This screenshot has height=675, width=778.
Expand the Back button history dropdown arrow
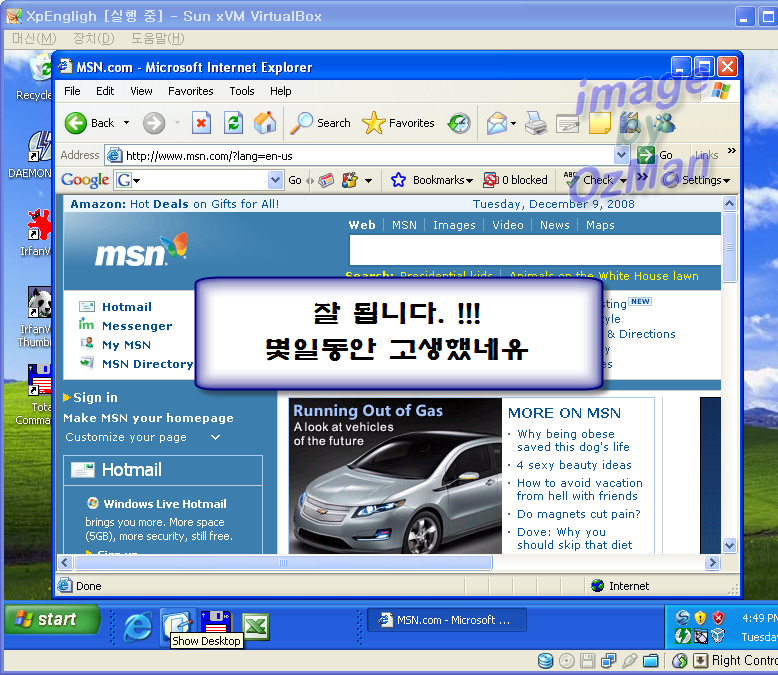[127, 123]
